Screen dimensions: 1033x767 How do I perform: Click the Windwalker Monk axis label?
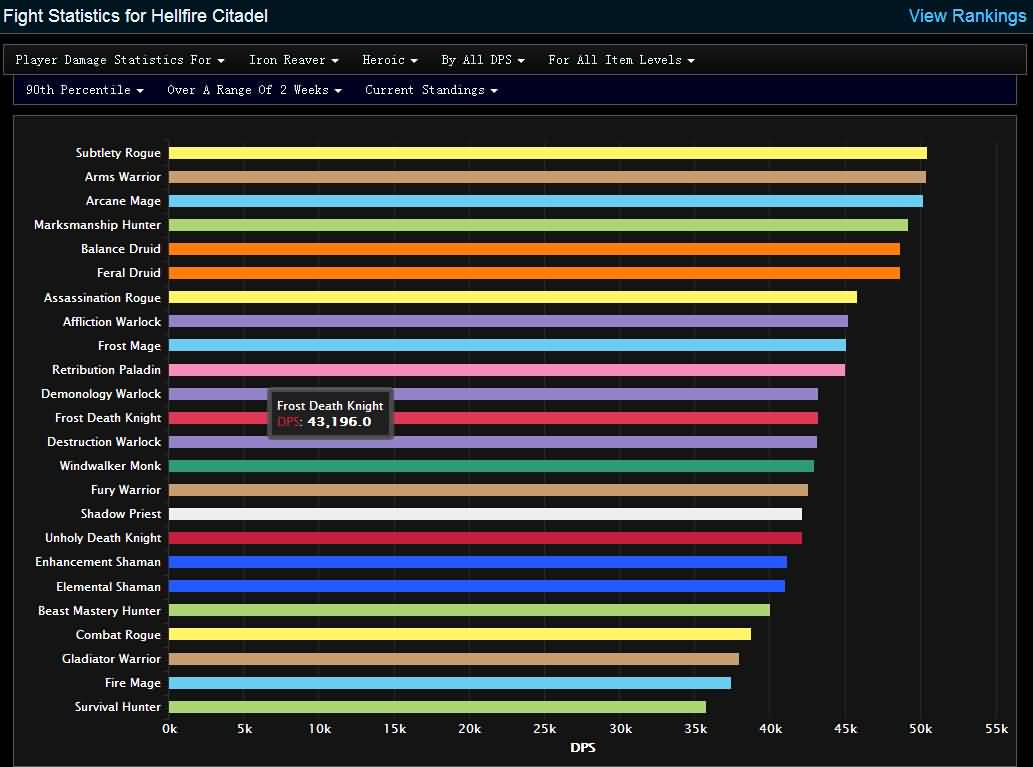110,466
